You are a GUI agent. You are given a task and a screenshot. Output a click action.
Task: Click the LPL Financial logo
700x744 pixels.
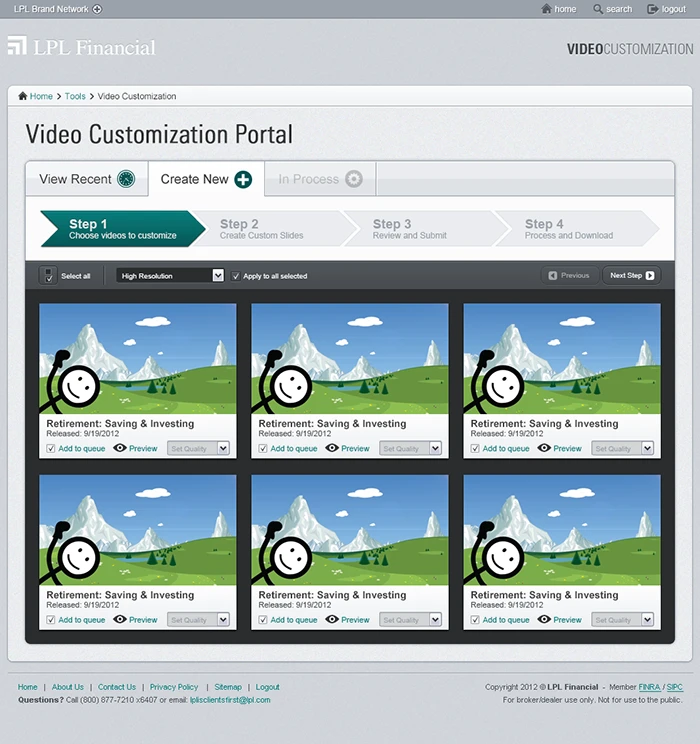pyautogui.click(x=82, y=47)
